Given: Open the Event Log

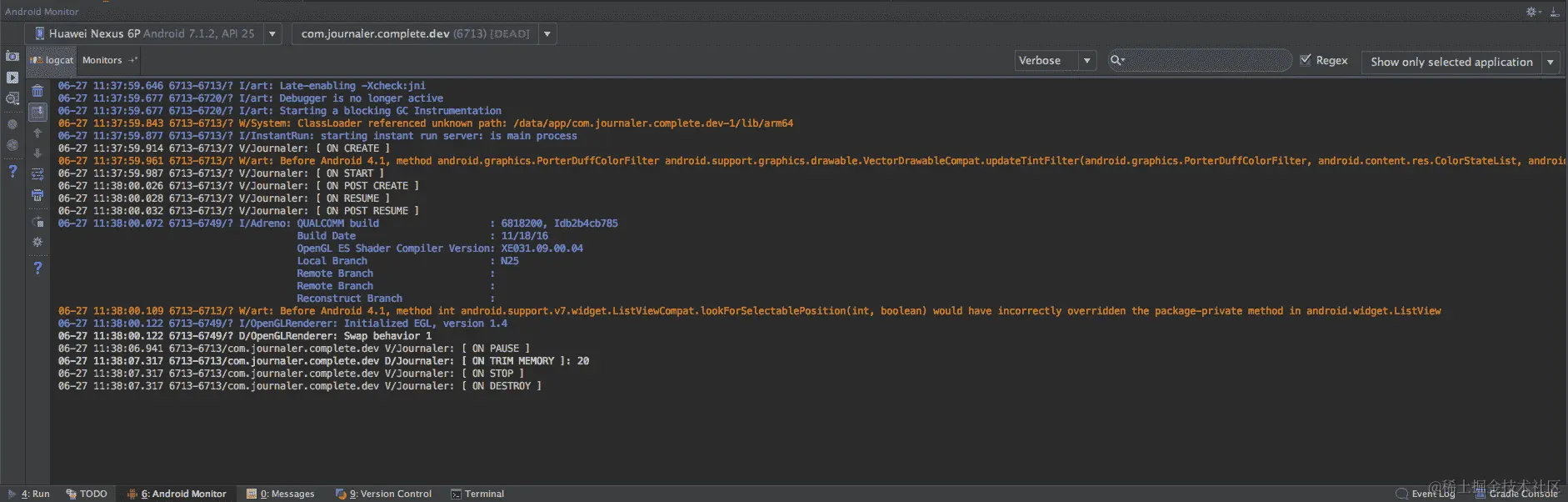Looking at the screenshot, I should 1426,494.
